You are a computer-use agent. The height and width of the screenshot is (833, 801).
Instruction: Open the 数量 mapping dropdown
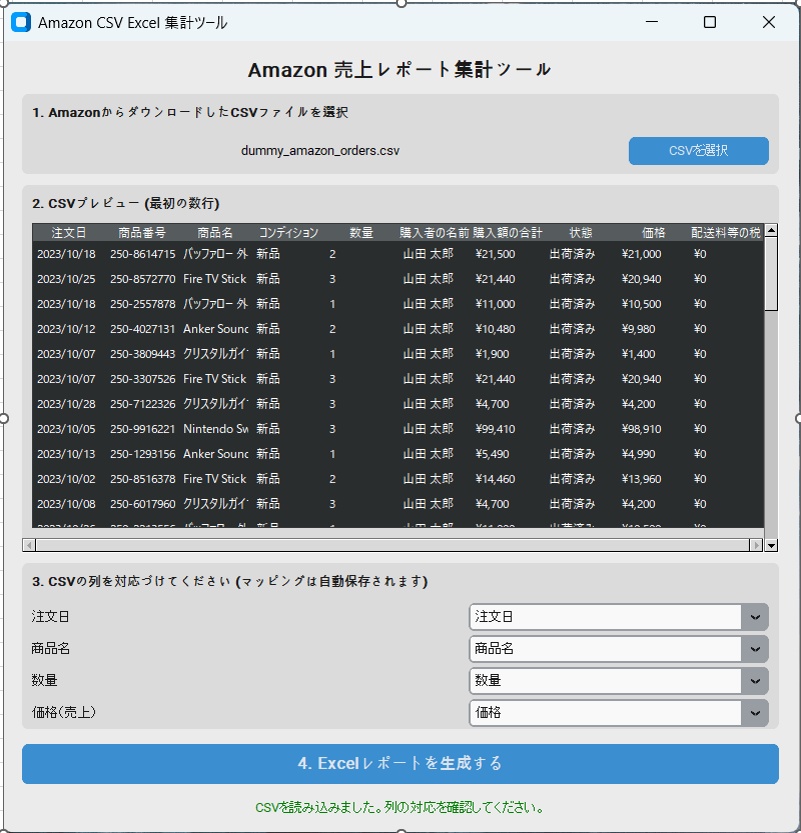(755, 681)
